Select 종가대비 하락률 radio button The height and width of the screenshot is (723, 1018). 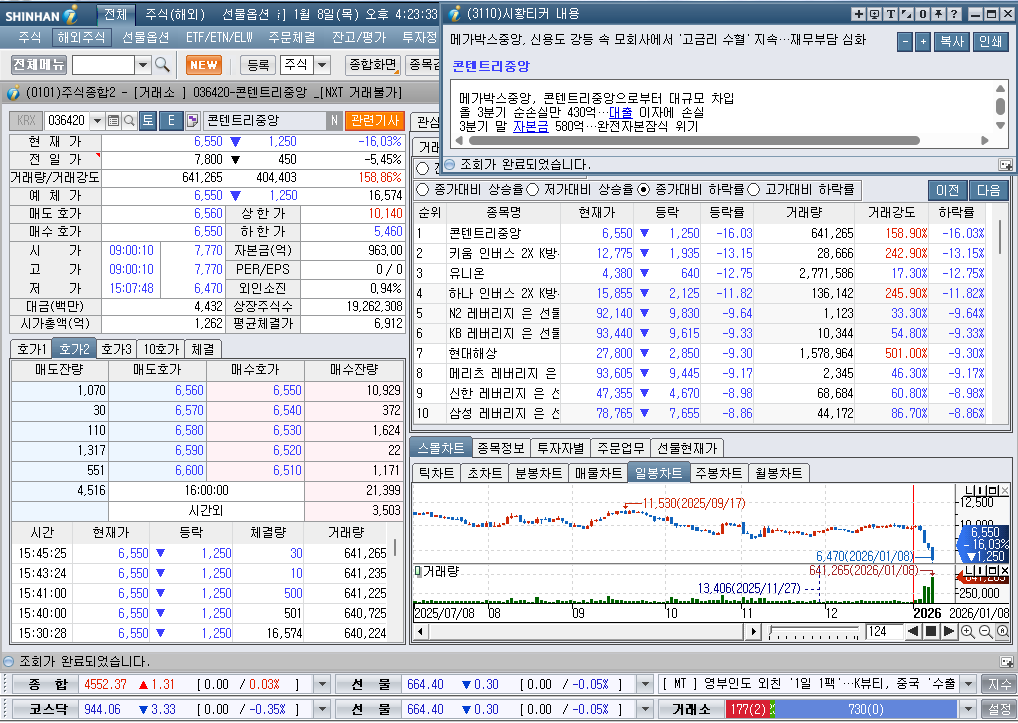643,190
